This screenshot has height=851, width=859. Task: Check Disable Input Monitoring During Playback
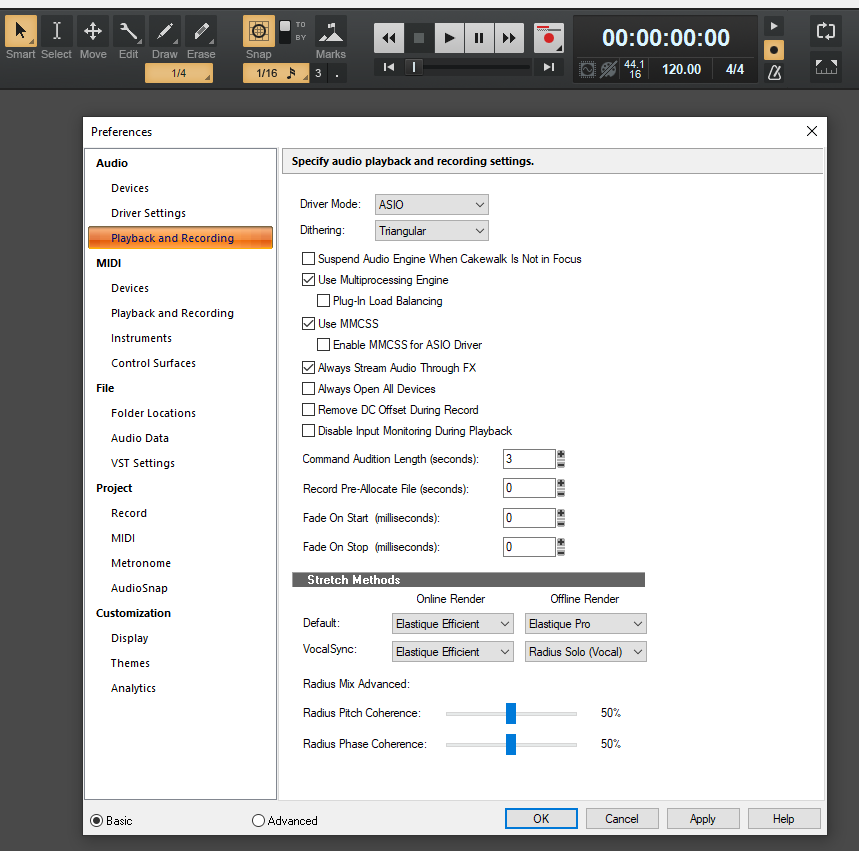(x=308, y=431)
